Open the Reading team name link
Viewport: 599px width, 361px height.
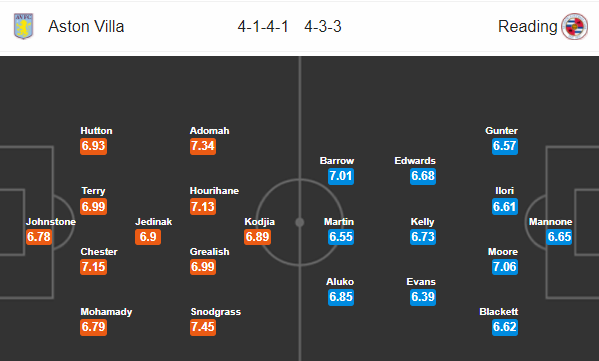528,27
